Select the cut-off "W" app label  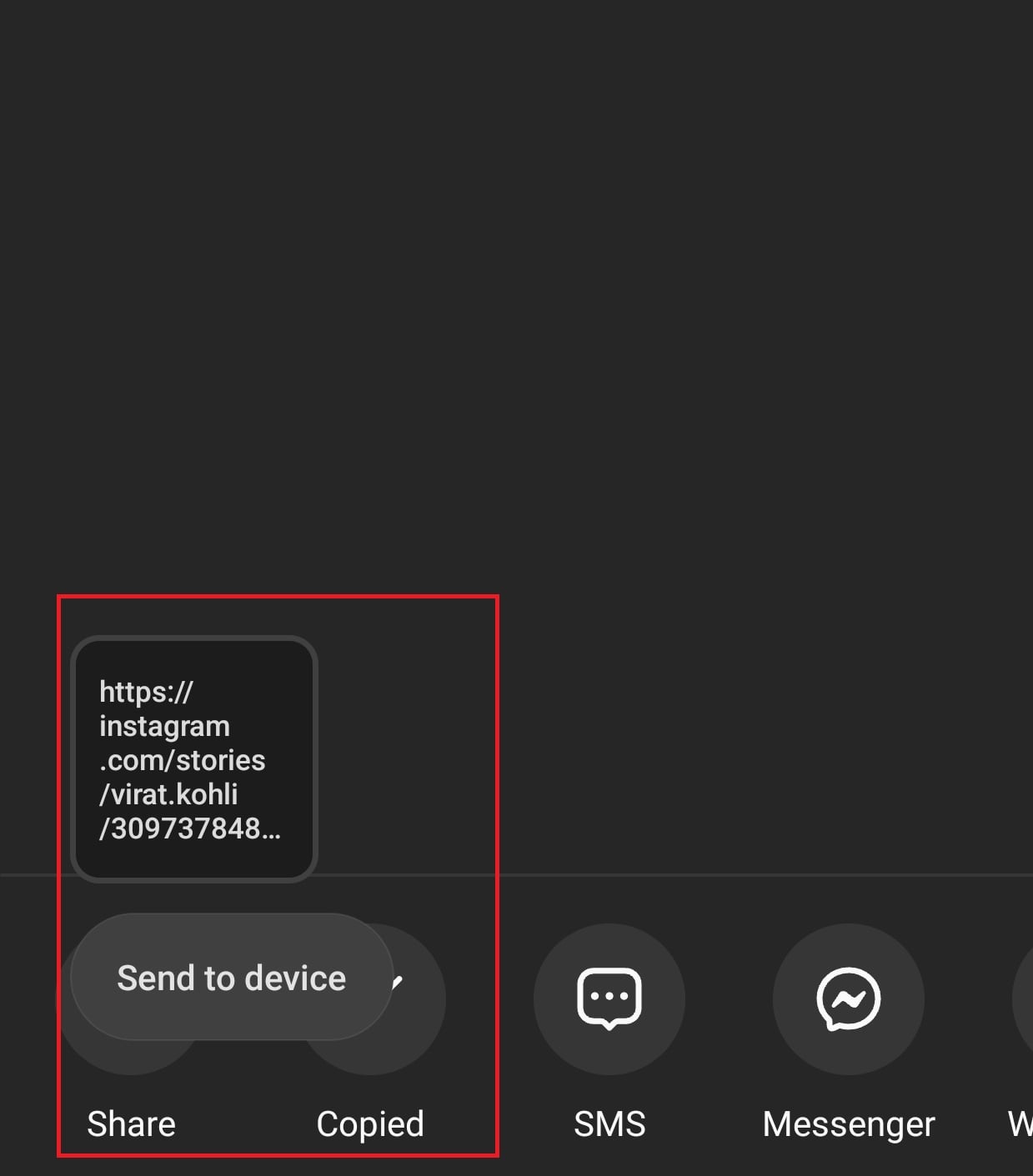[1020, 1123]
